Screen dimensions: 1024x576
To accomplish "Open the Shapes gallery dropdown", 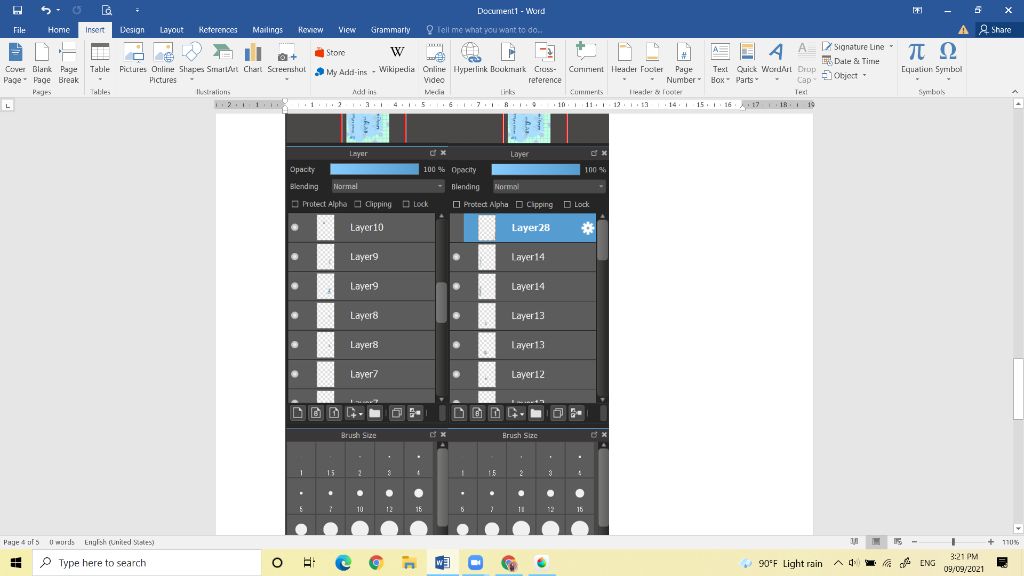I will point(191,80).
